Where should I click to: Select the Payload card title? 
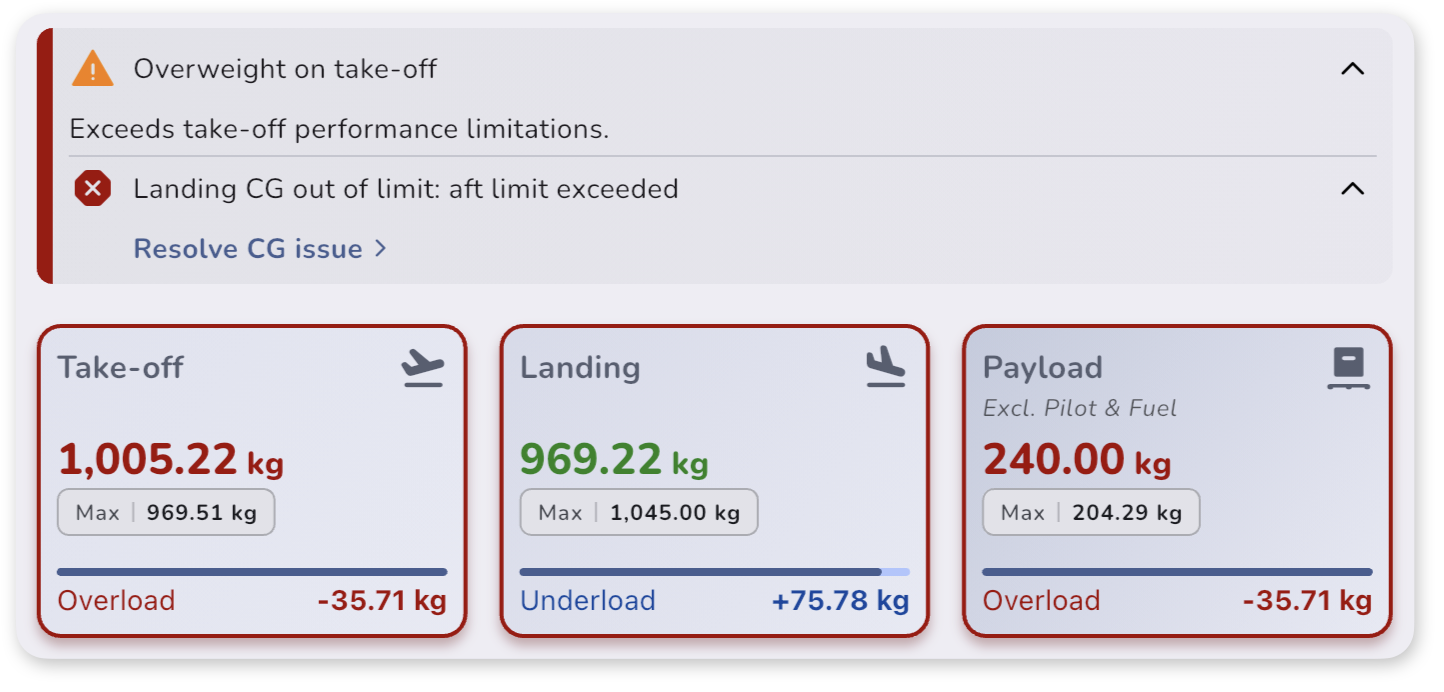click(x=1043, y=367)
